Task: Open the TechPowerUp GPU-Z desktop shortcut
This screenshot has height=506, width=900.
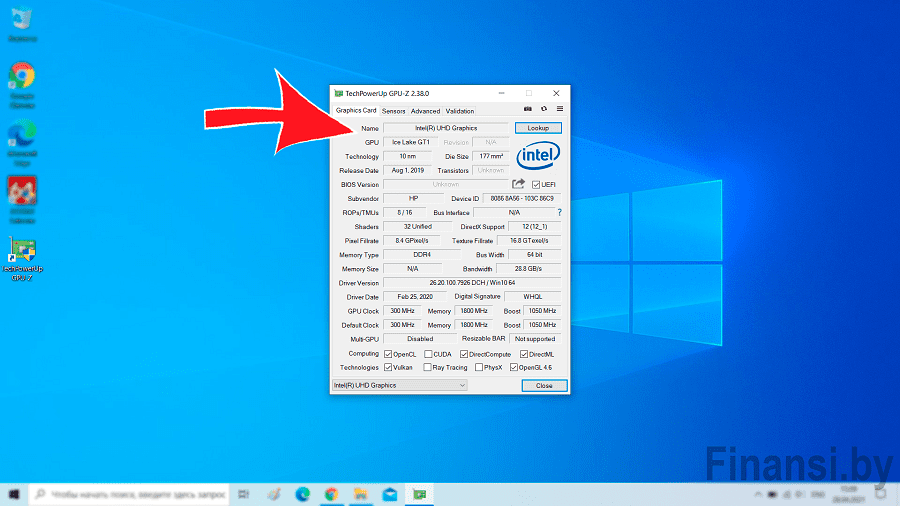Action: (22, 259)
